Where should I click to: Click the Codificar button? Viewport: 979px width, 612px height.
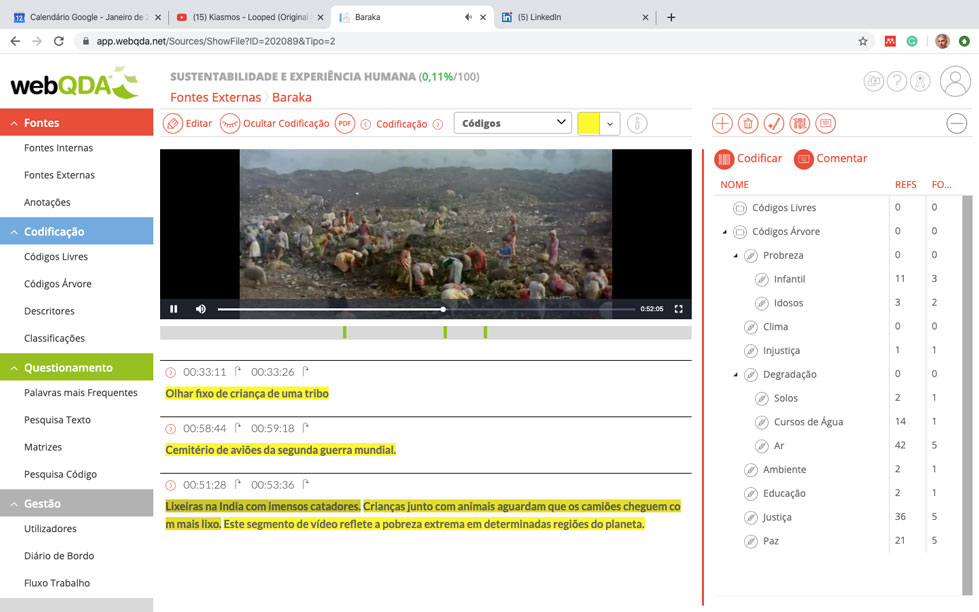click(x=748, y=159)
